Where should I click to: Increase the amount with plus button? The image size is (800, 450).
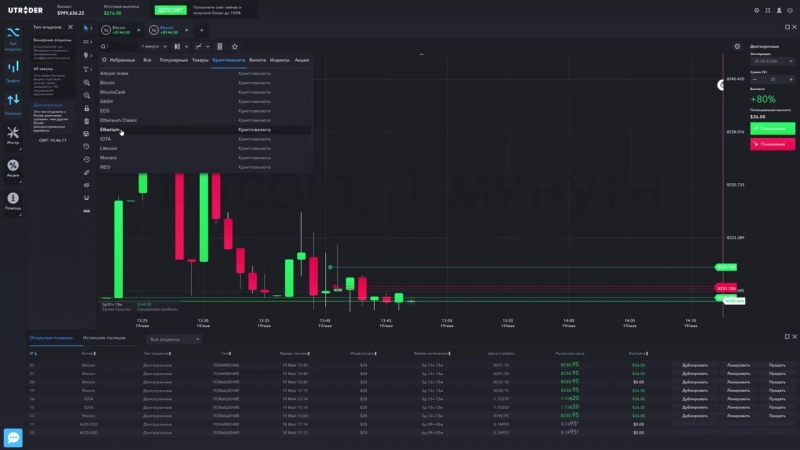click(791, 80)
